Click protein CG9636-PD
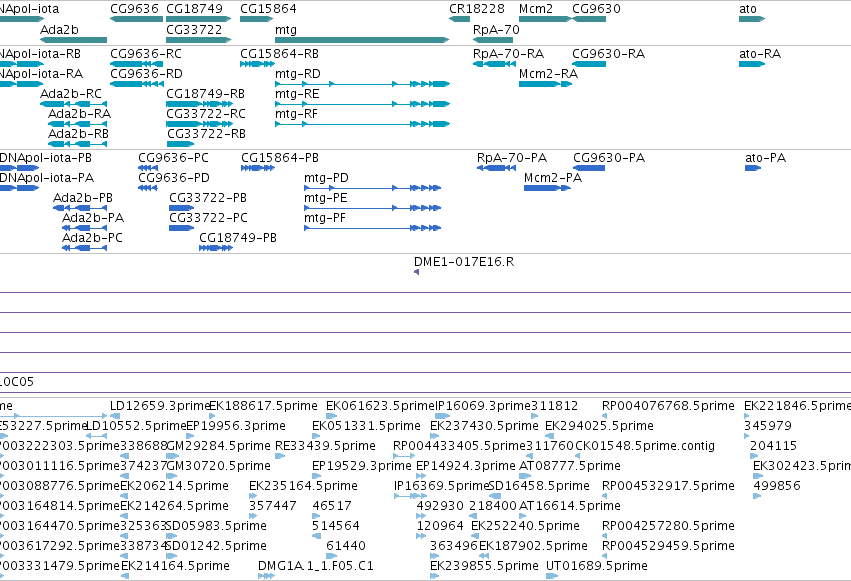This screenshot has height=581, width=851. point(148,188)
